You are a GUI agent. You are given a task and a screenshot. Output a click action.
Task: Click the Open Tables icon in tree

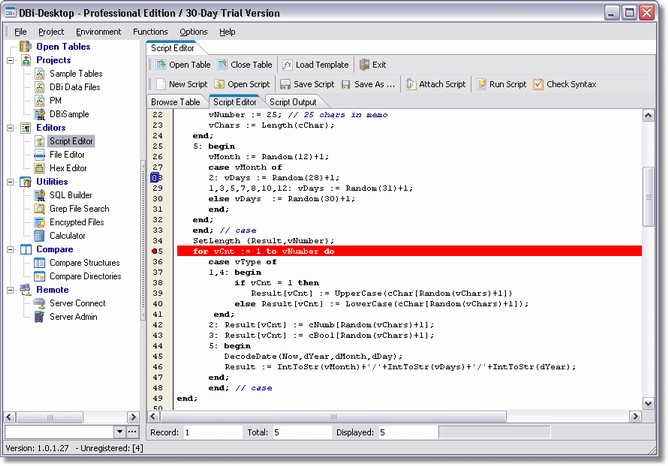tap(26, 46)
